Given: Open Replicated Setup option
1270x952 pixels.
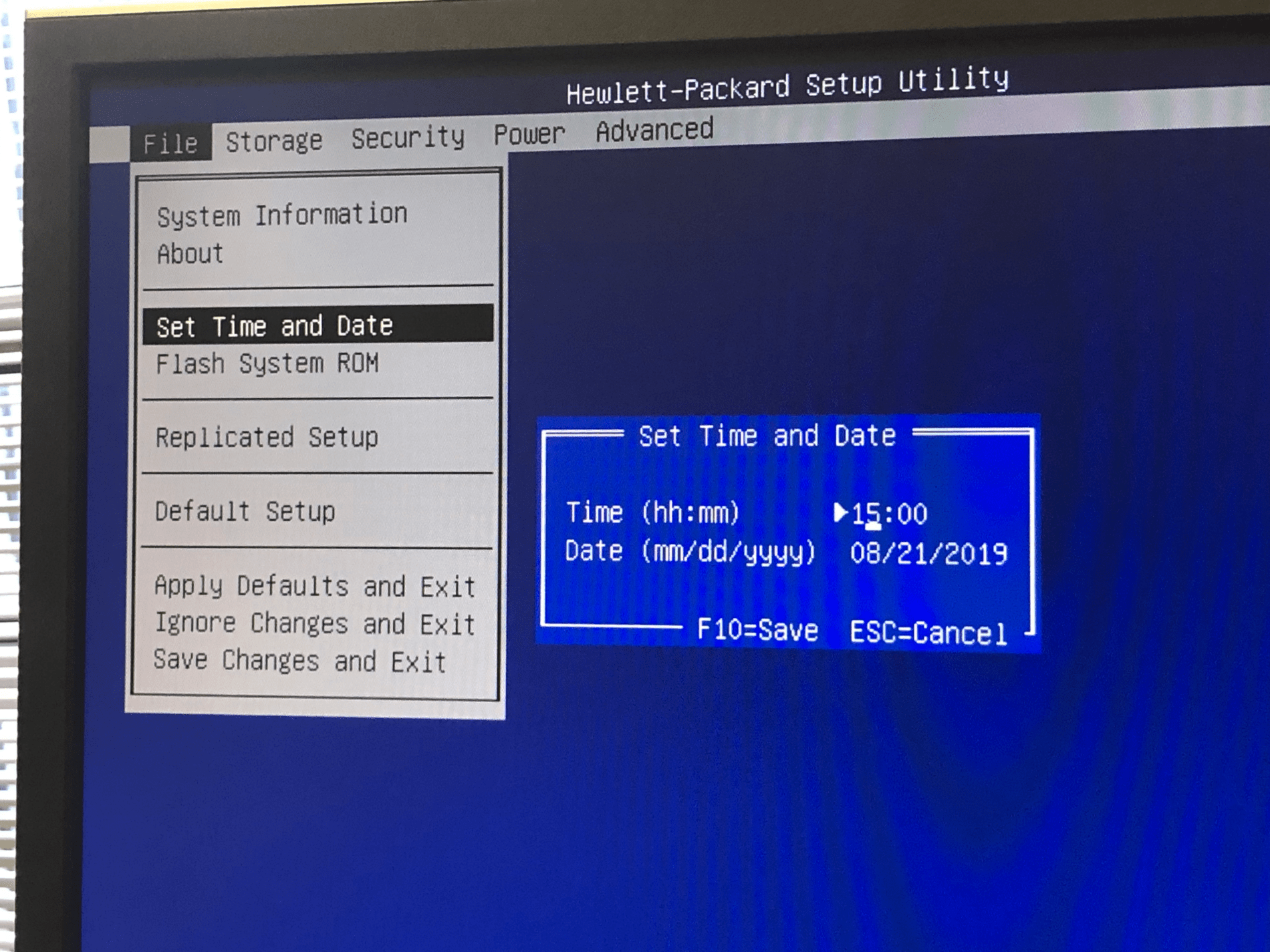Looking at the screenshot, I should pos(267,438).
